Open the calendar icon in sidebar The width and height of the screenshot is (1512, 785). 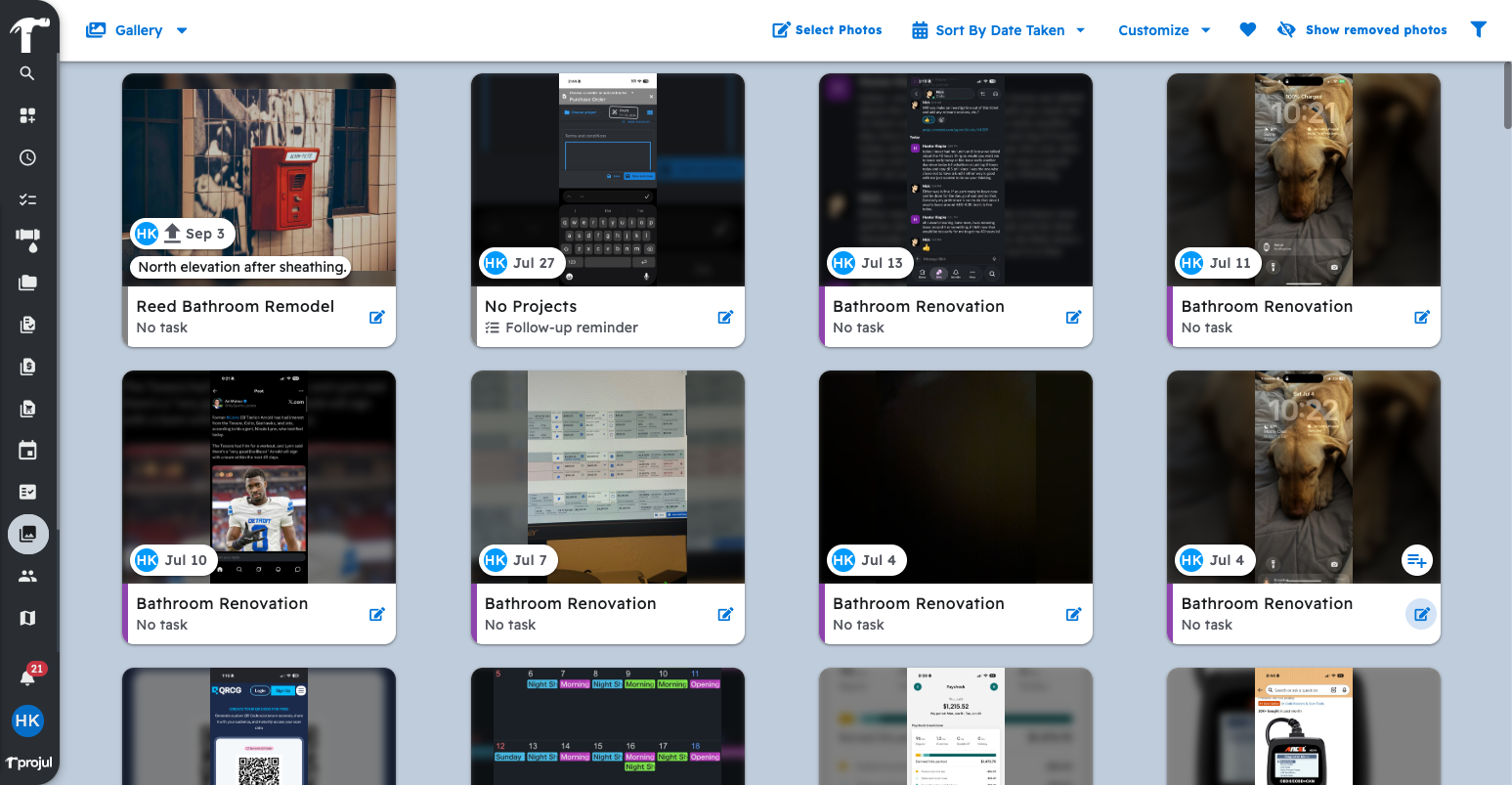pos(27,451)
